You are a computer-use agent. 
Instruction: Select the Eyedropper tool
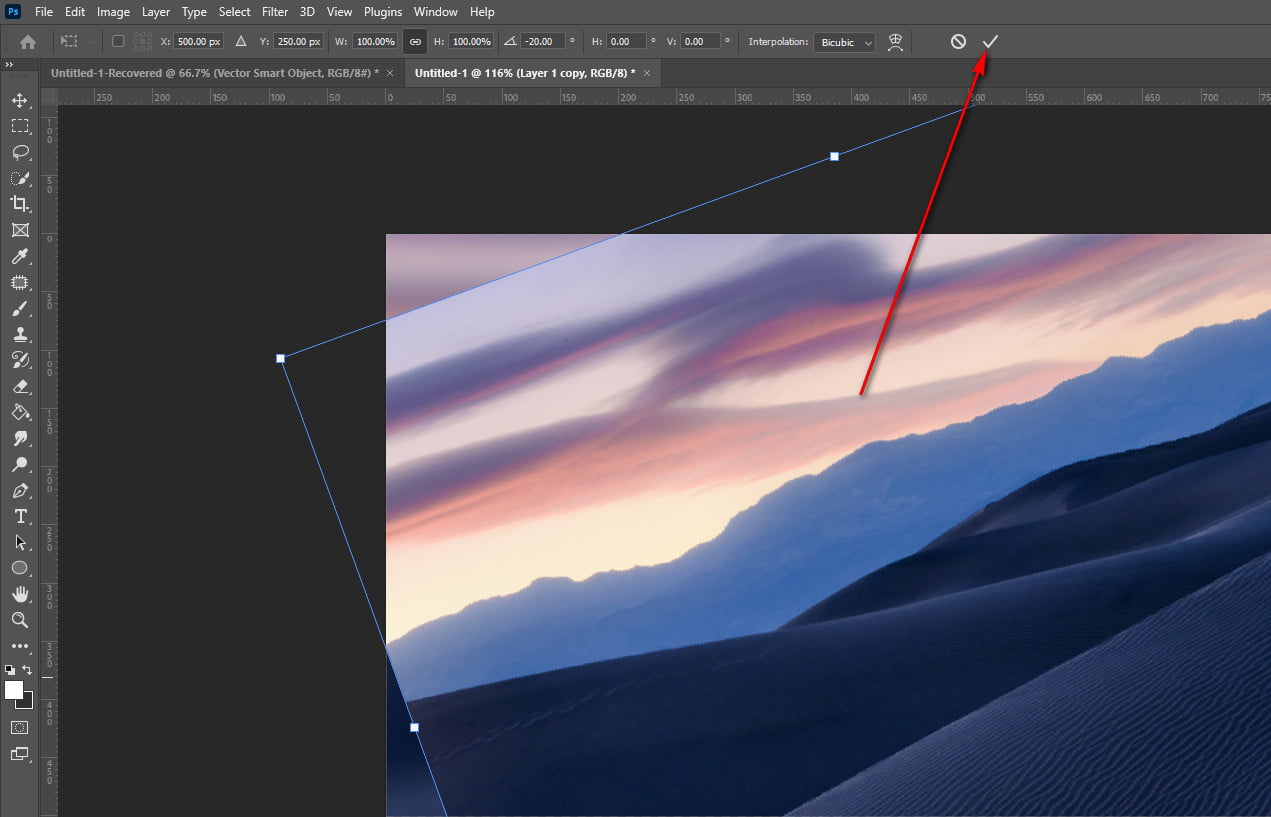(x=20, y=257)
